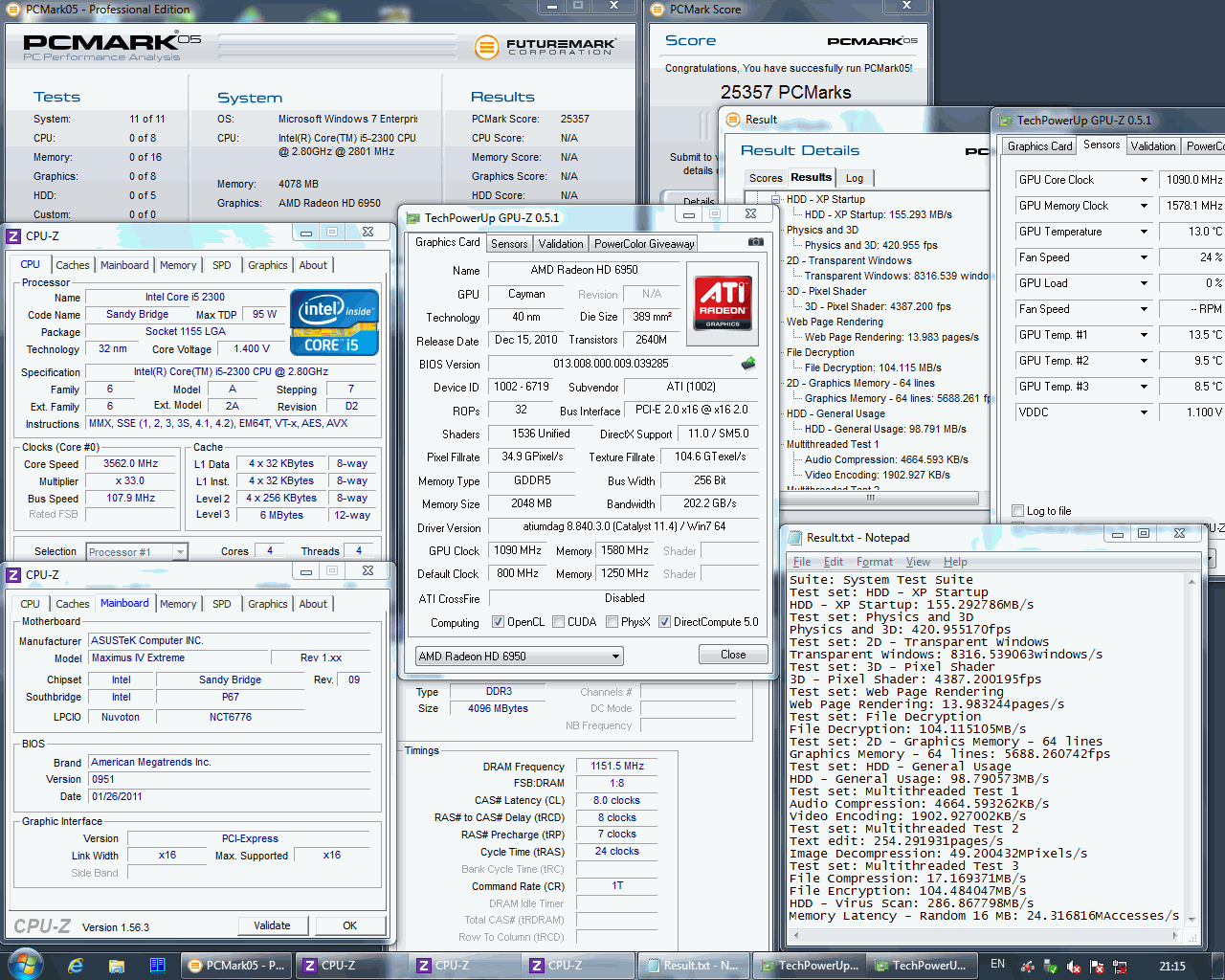Open the GPU Temperature sensor dropdown
This screenshot has width=1225, height=980.
coord(1143,232)
